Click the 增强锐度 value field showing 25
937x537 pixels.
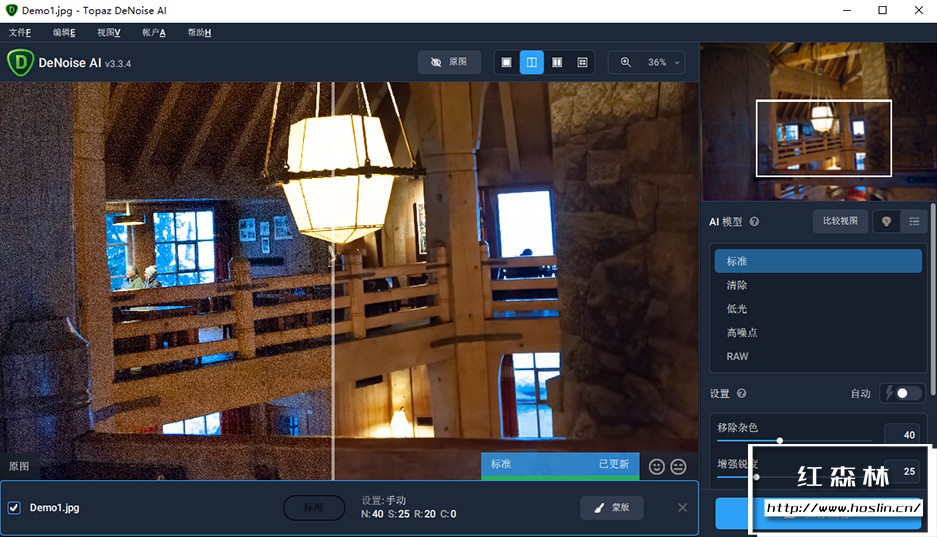[902, 471]
